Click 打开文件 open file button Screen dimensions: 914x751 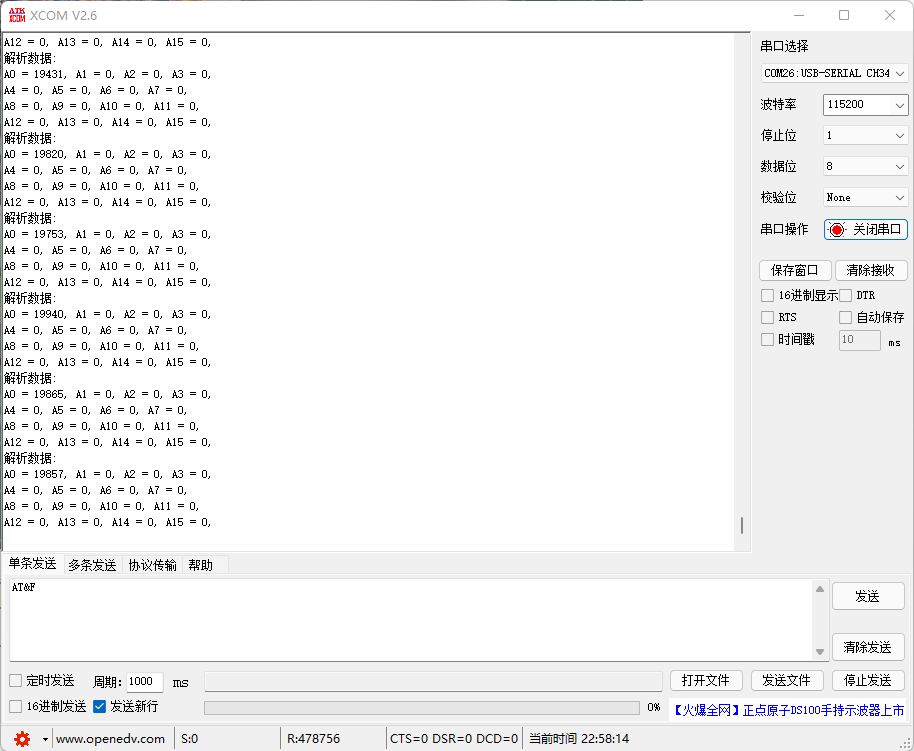(706, 680)
